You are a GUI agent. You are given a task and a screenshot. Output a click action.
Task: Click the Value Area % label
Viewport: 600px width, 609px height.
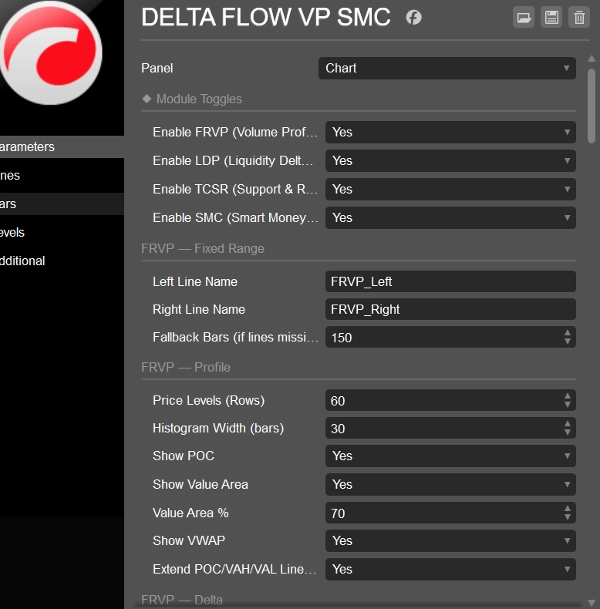(x=191, y=513)
